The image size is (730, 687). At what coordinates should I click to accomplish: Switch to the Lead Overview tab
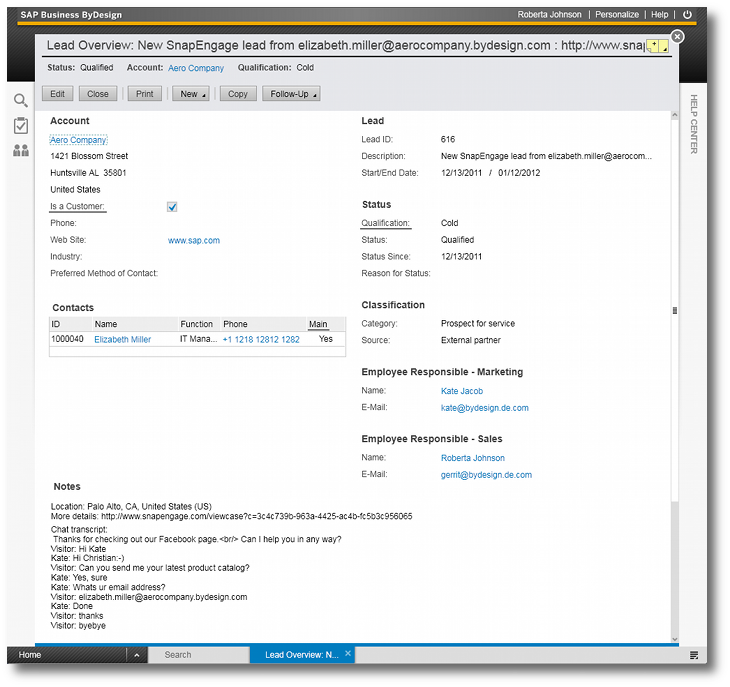301,655
